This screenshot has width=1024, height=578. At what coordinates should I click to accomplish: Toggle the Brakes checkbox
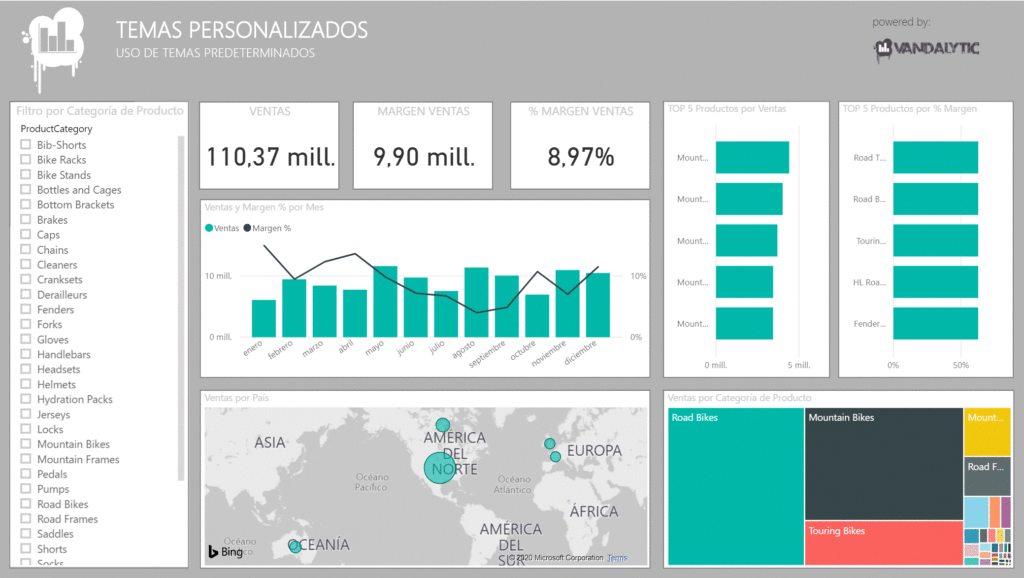click(25, 219)
